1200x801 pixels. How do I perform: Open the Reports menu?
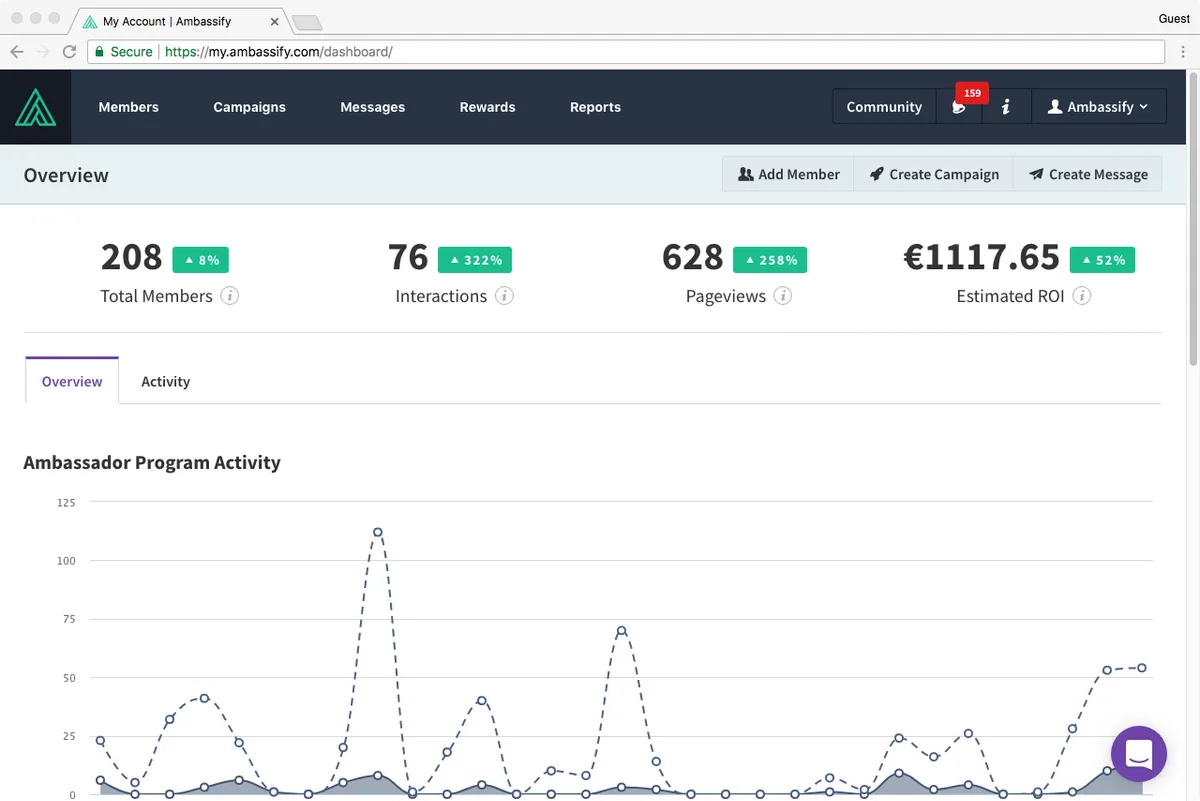tap(595, 107)
